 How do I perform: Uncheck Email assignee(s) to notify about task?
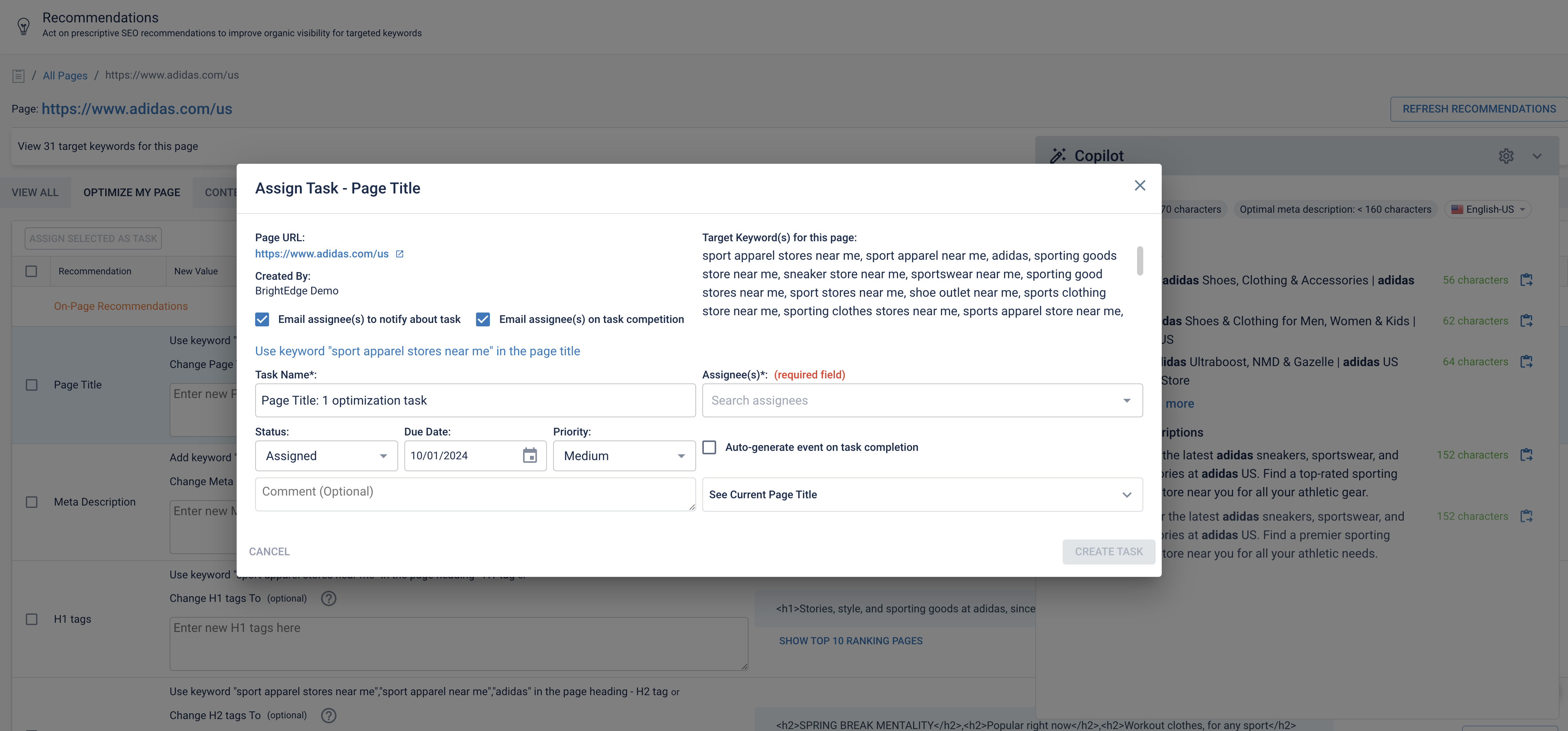point(262,319)
